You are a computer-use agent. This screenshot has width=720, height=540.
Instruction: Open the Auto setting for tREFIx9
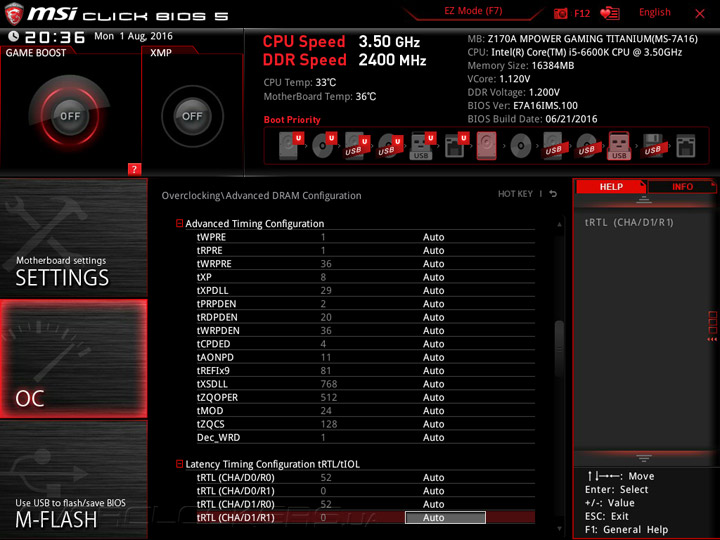pos(433,371)
